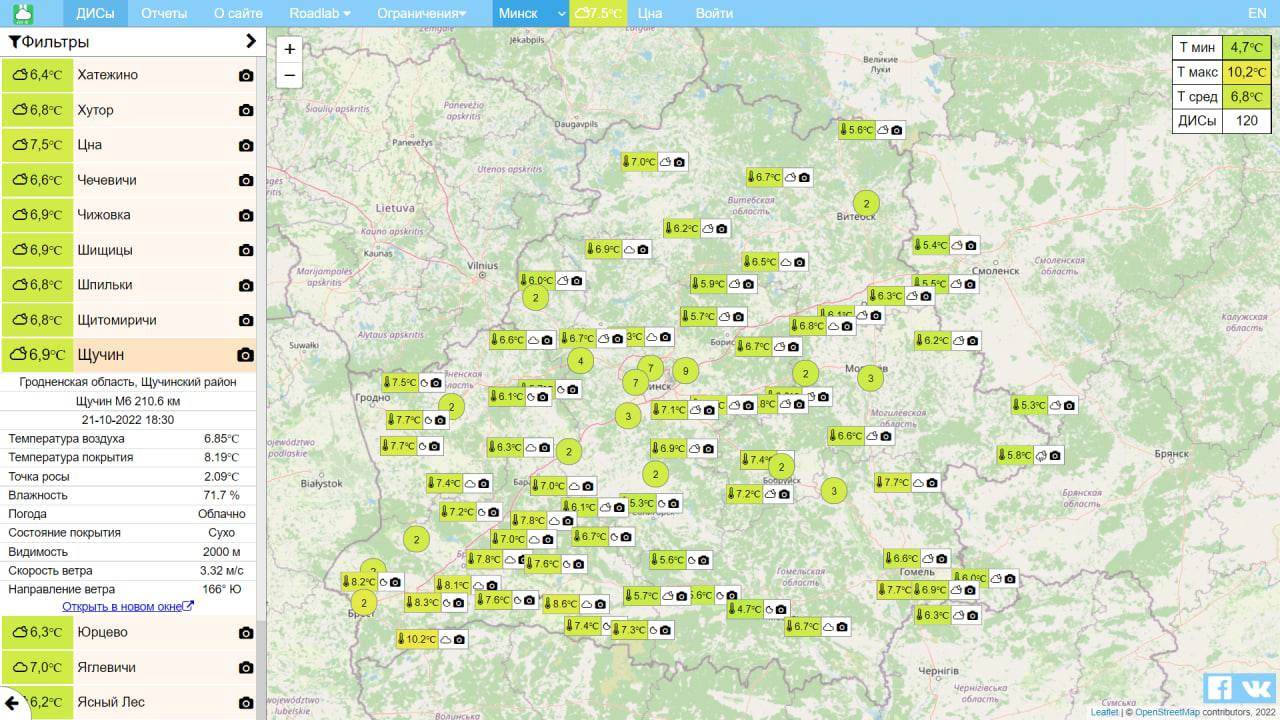Collapse the Фильтры side panel
Screen dimensions: 1280x720
(250, 42)
